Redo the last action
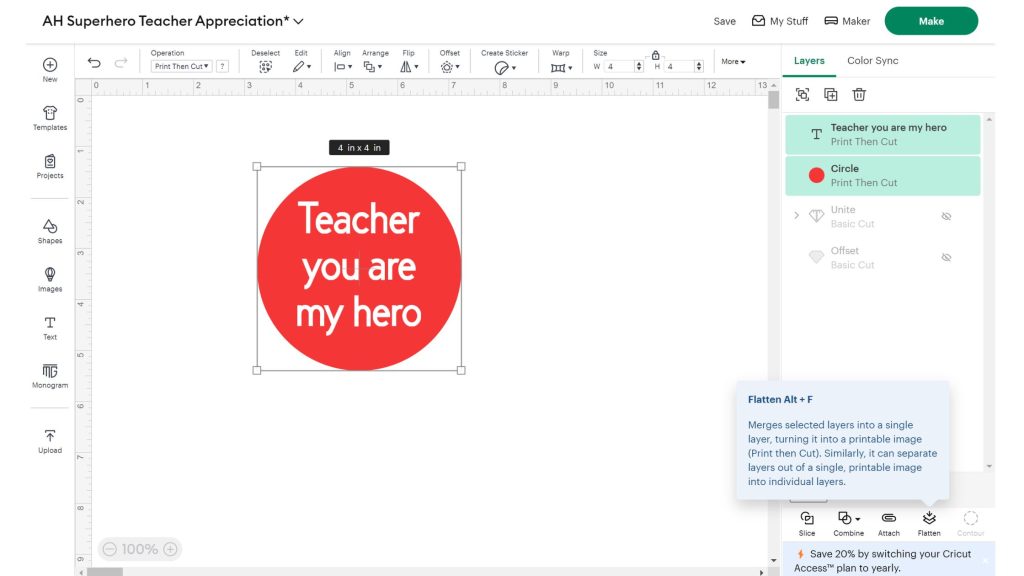Image resolution: width=1024 pixels, height=576 pixels. pyautogui.click(x=121, y=63)
